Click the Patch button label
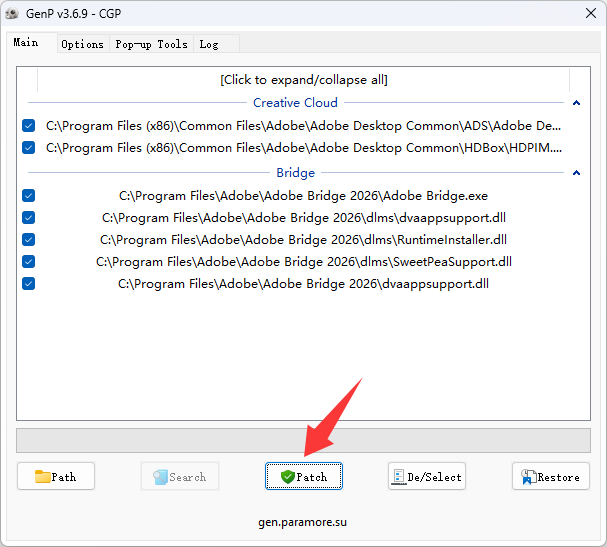Screen dimensions: 607x547 pos(312,477)
